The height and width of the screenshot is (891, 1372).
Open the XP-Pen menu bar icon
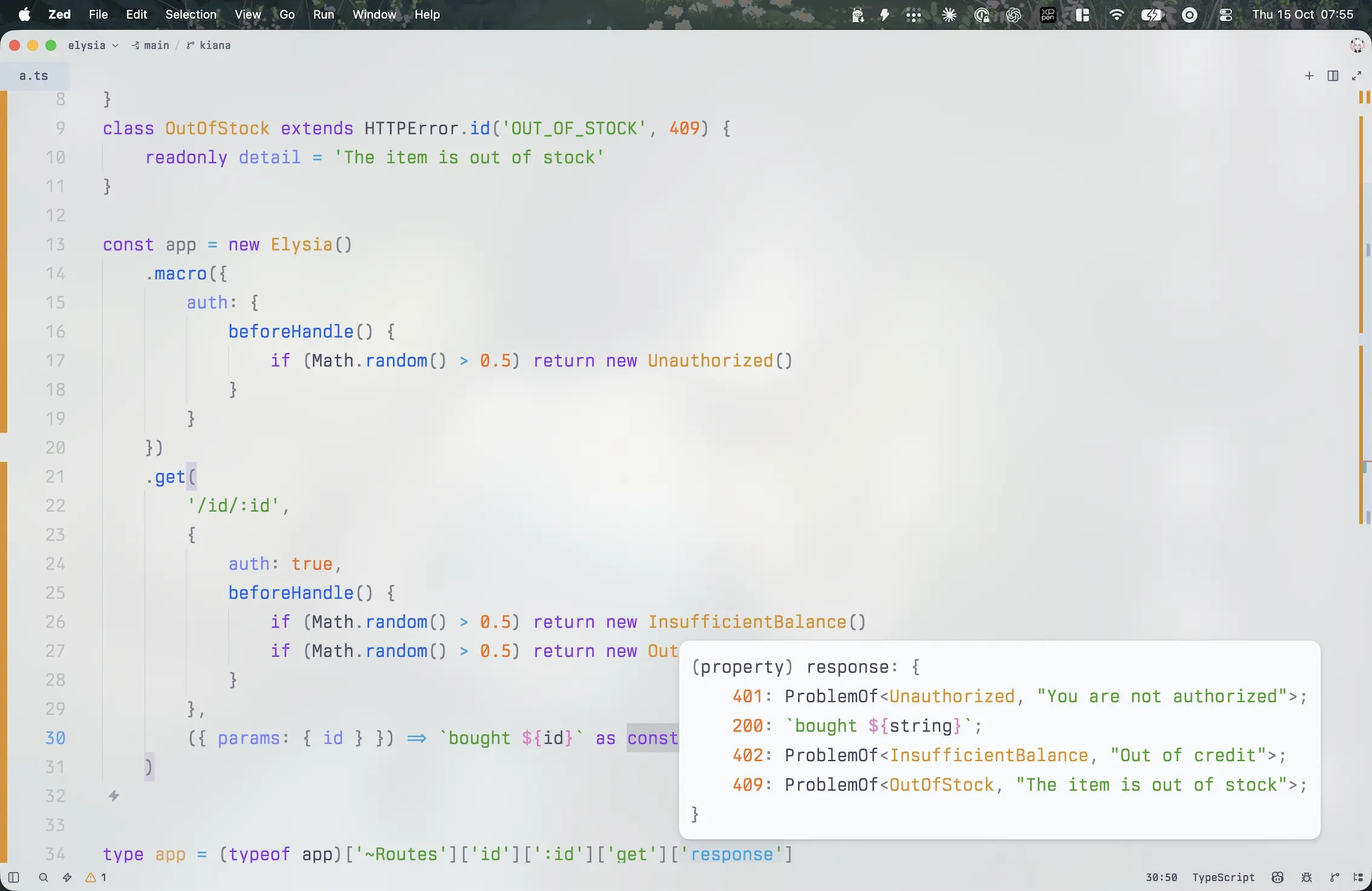1048,15
